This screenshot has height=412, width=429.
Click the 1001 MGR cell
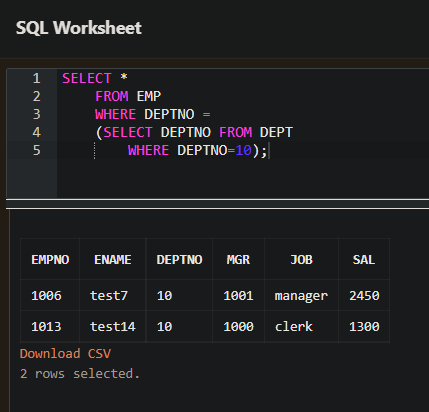click(x=238, y=296)
